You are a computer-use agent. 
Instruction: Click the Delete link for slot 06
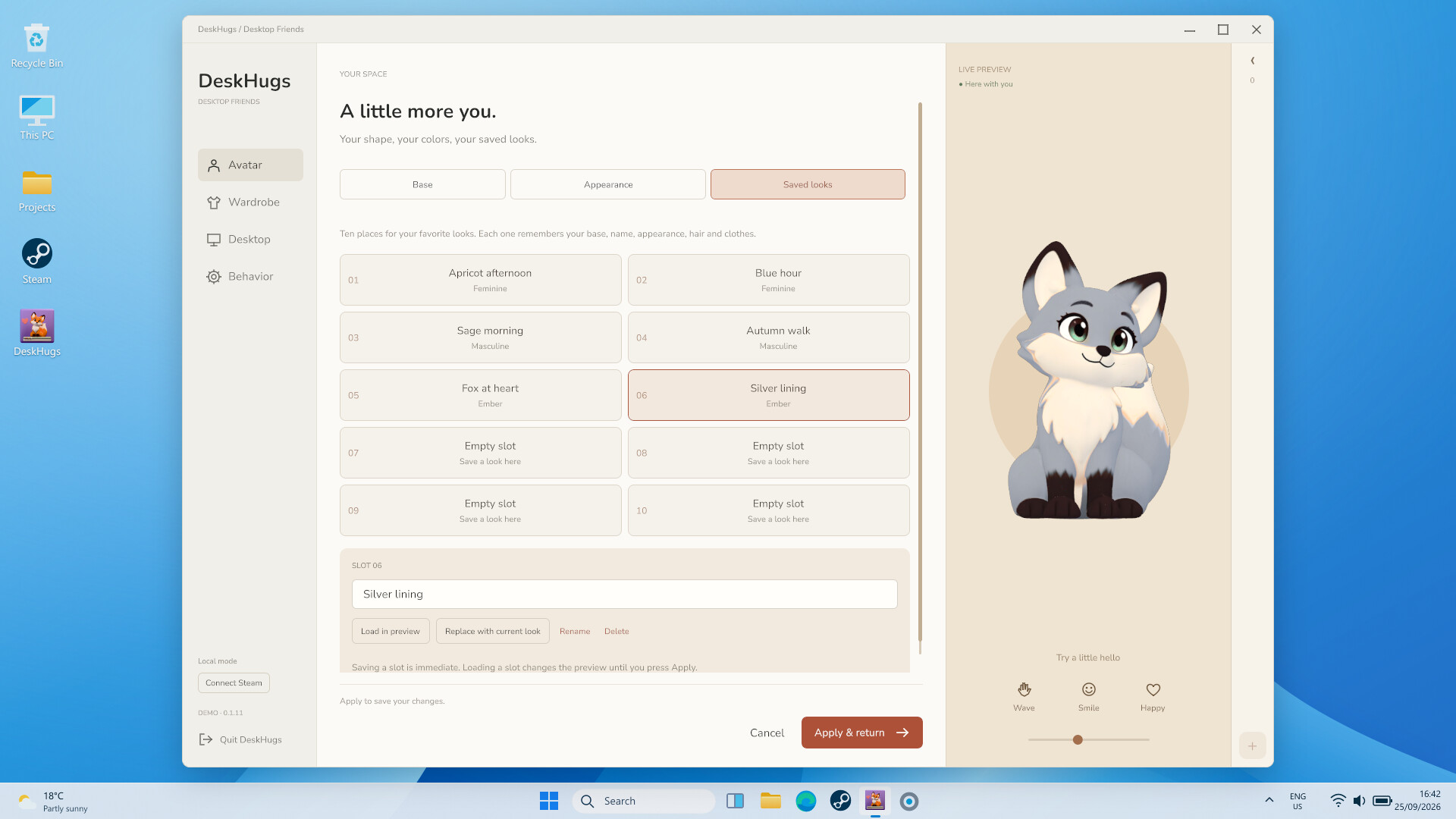pos(617,631)
